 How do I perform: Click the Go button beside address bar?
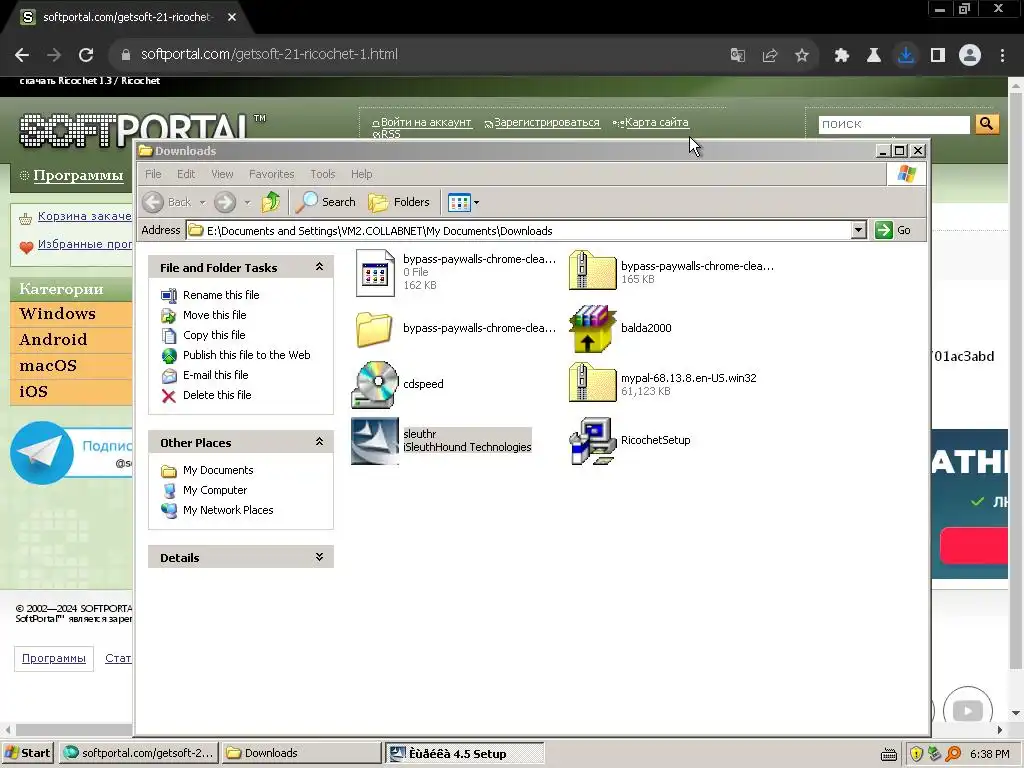point(893,230)
